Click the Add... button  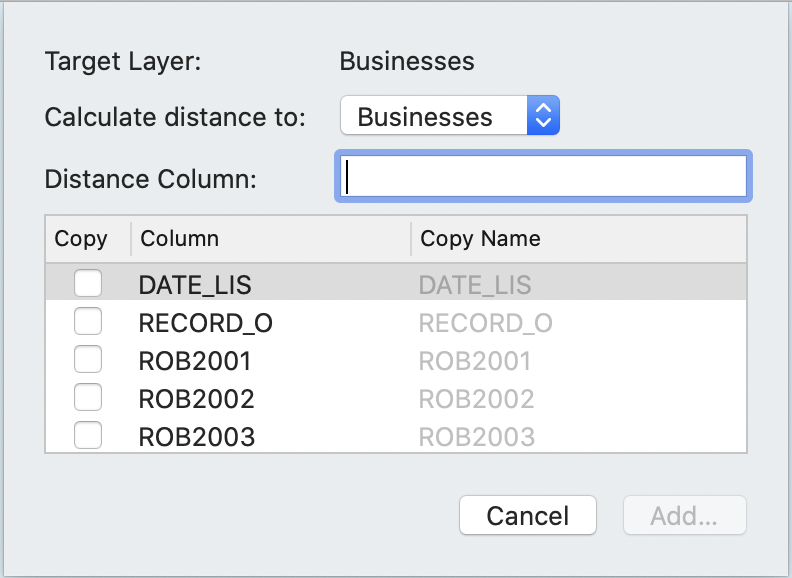pyautogui.click(x=684, y=515)
